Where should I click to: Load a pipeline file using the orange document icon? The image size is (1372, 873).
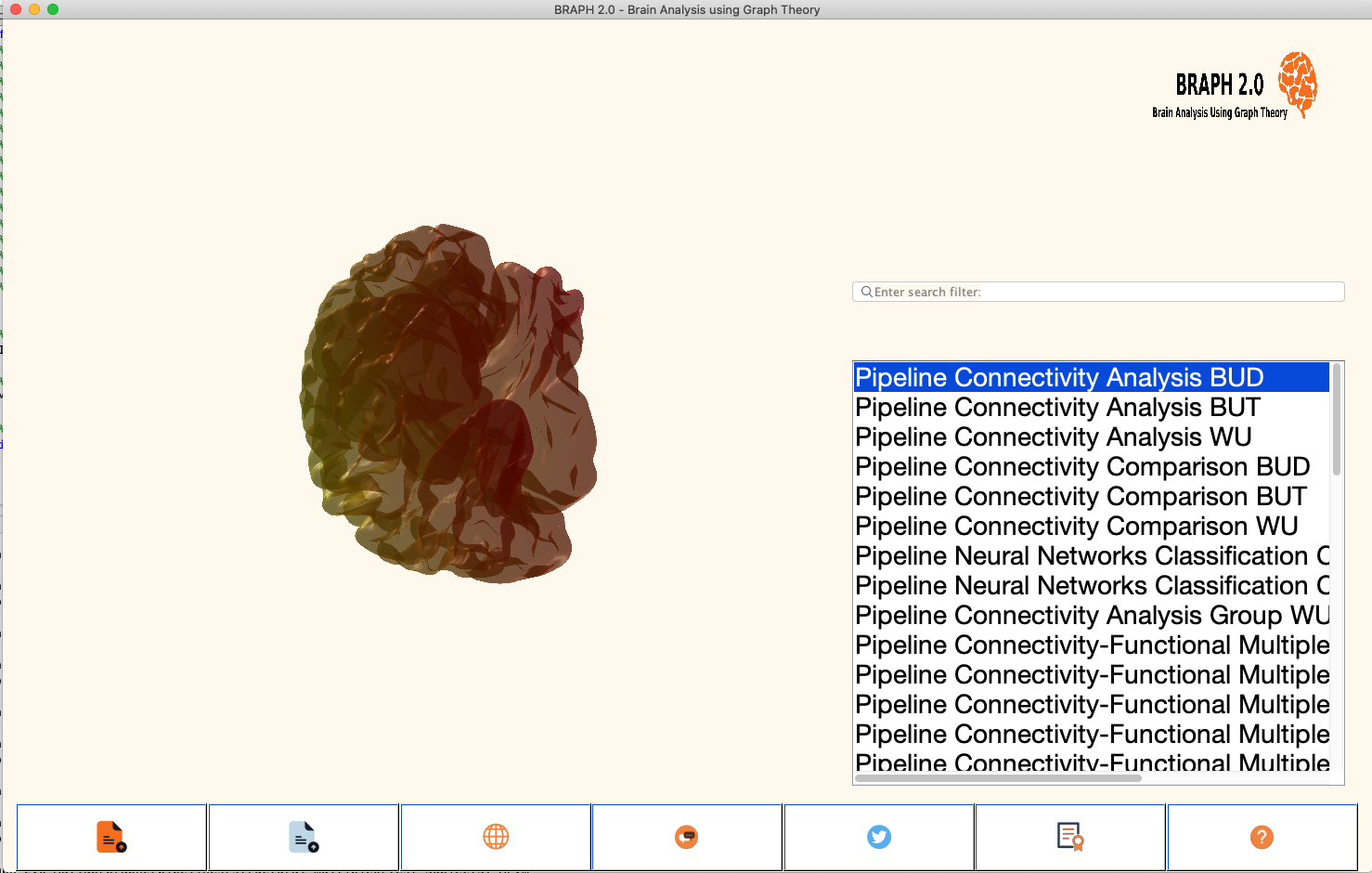coord(111,836)
